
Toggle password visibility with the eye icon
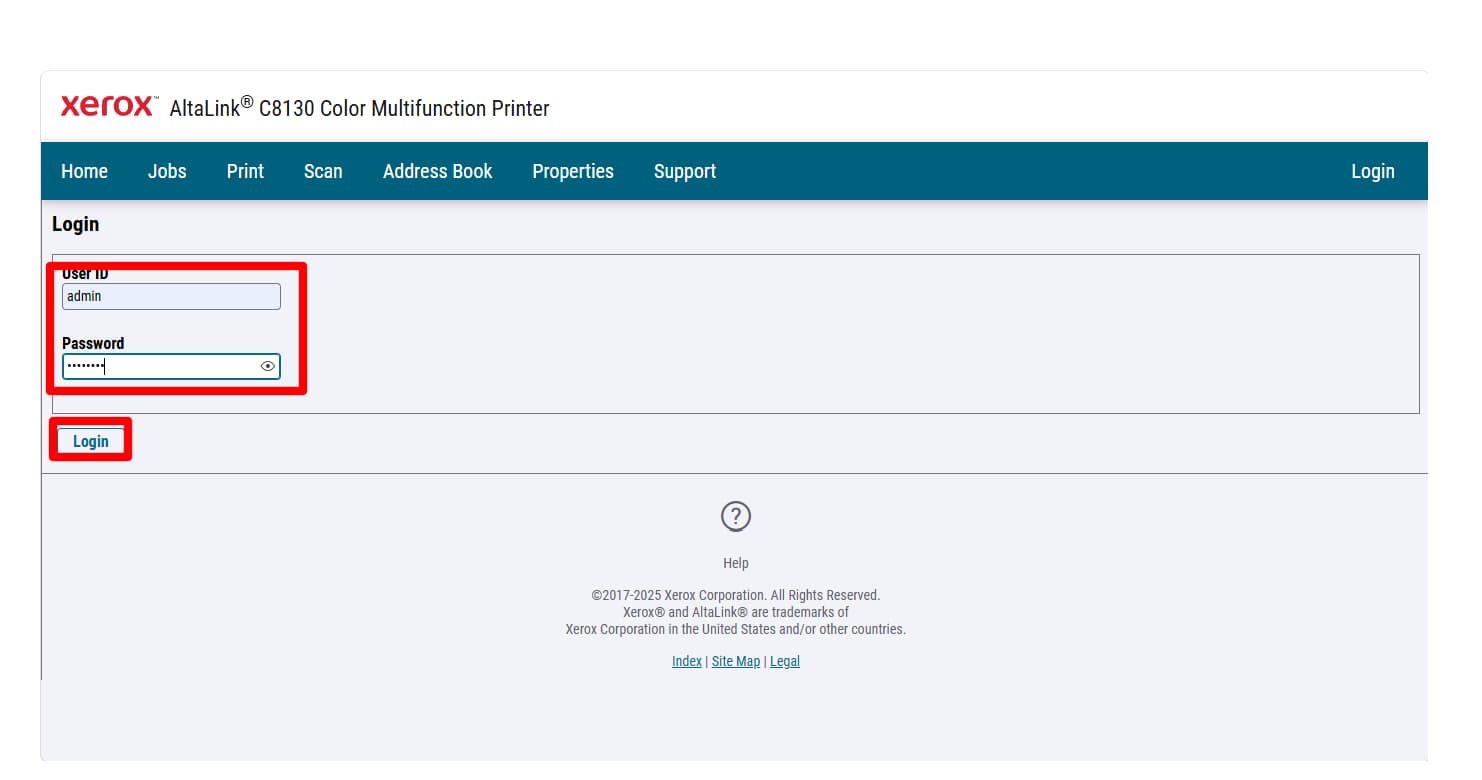click(x=267, y=366)
